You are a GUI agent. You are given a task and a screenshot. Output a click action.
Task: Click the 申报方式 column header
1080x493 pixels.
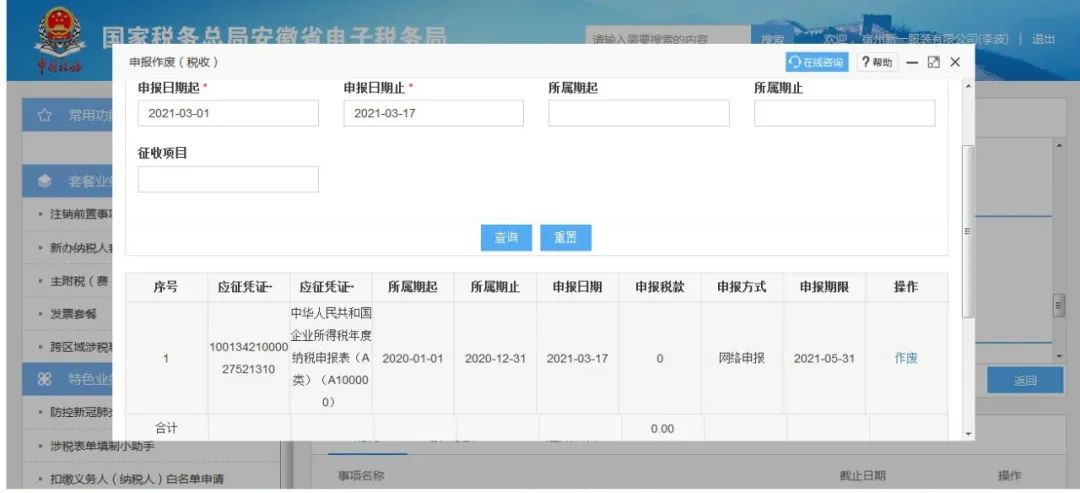click(x=742, y=287)
